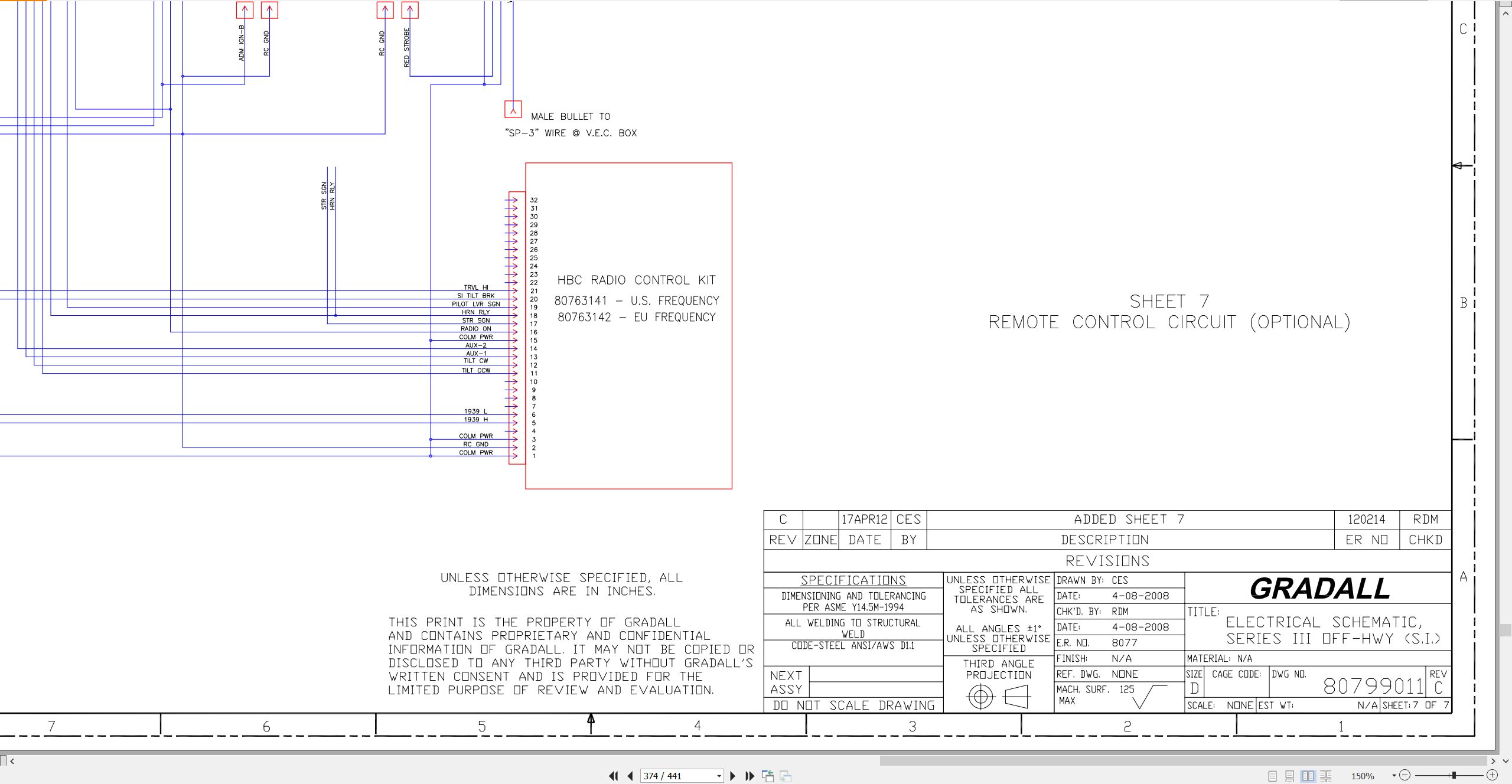Click the 17APR12 revision date
This screenshot has height=784, width=1512.
click(x=864, y=520)
